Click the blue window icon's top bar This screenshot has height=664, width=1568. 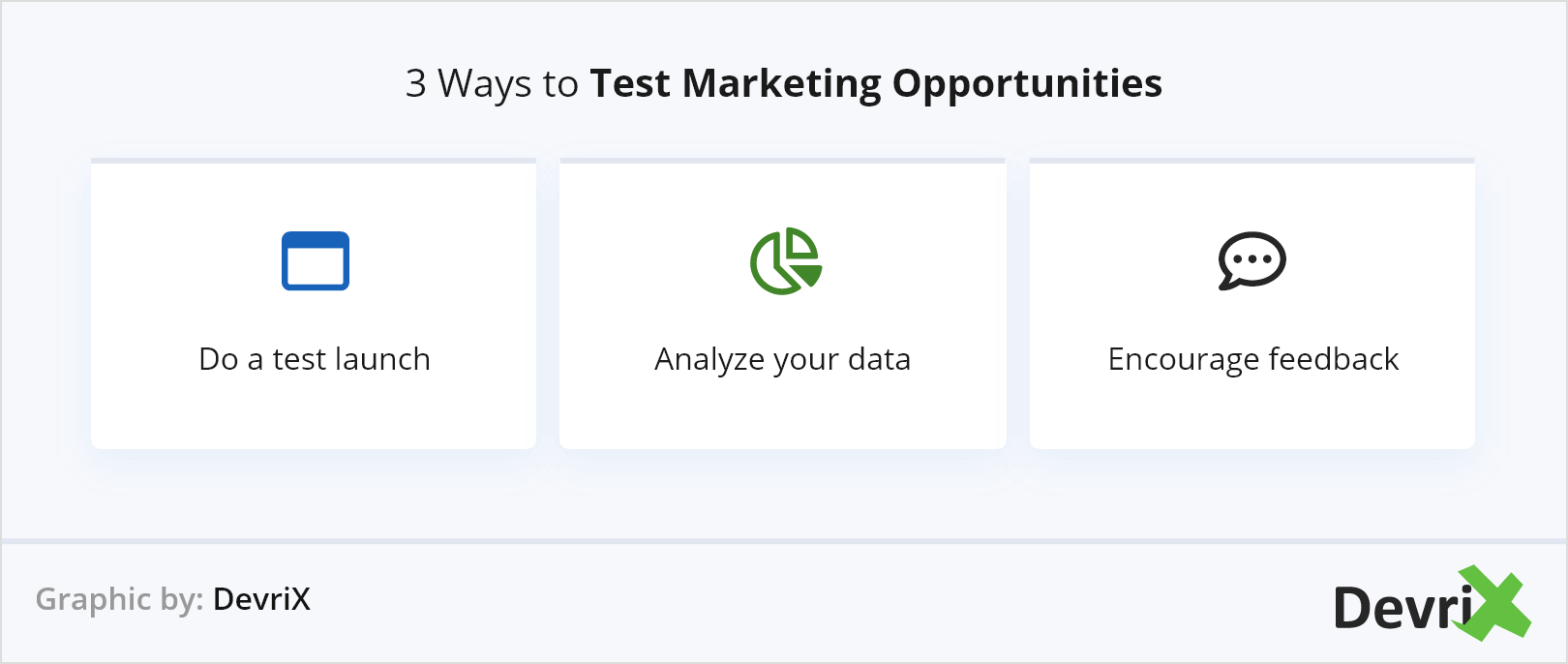316,240
